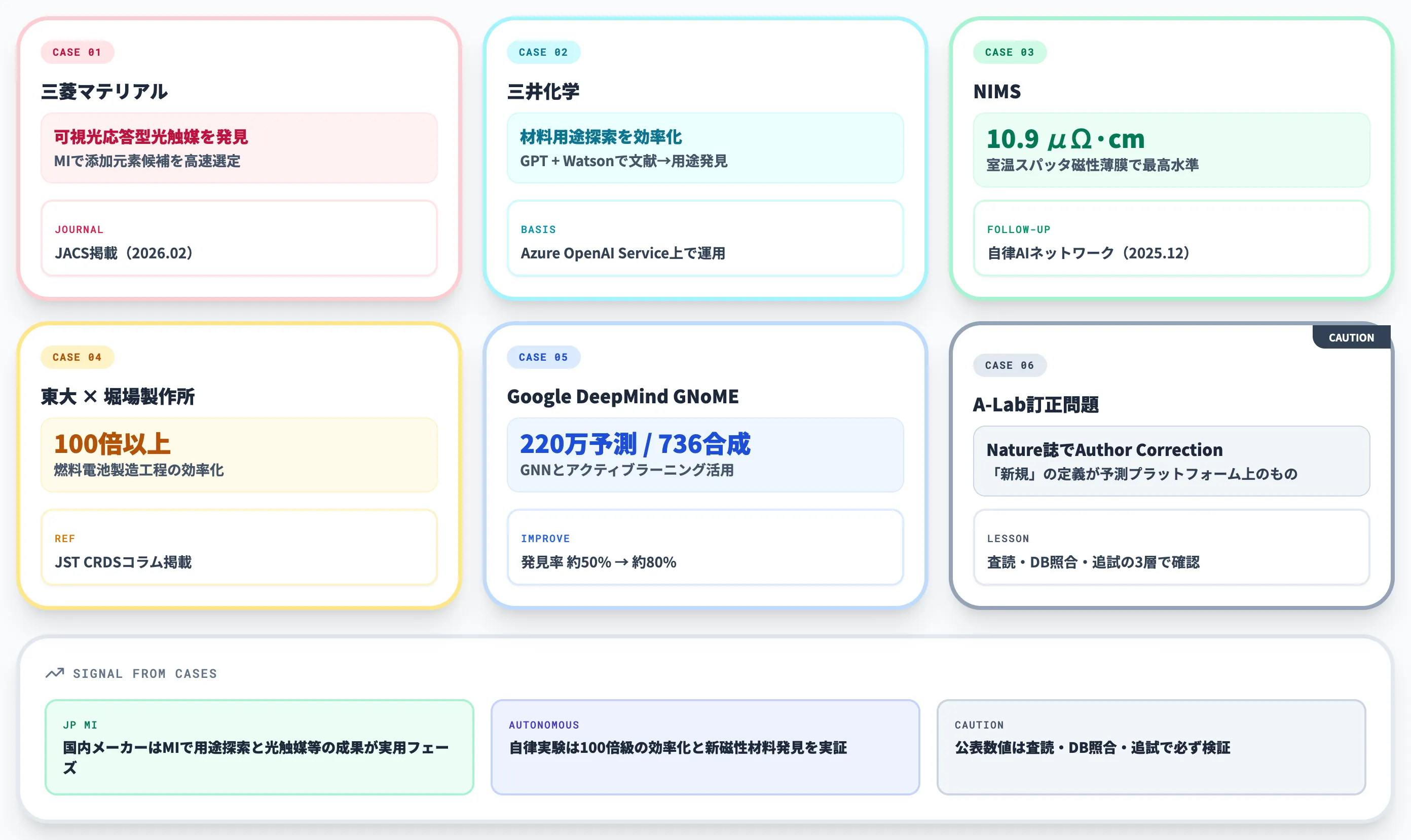Click the trend arrow icon beside SIGNAL FROM CASES
The image size is (1411, 840).
point(55,673)
